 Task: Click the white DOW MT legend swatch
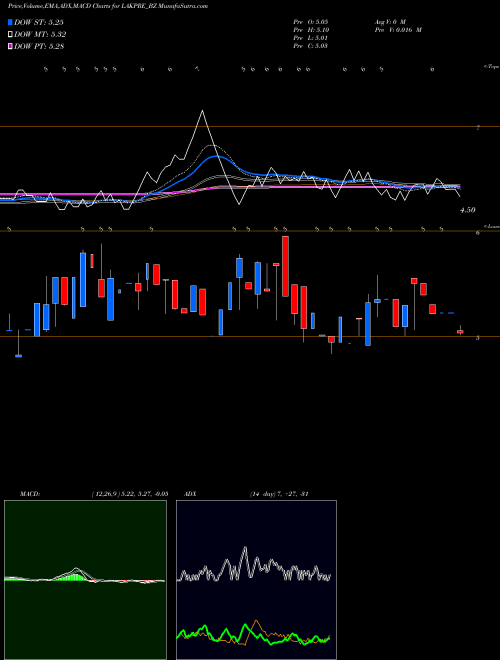pos(11,35)
